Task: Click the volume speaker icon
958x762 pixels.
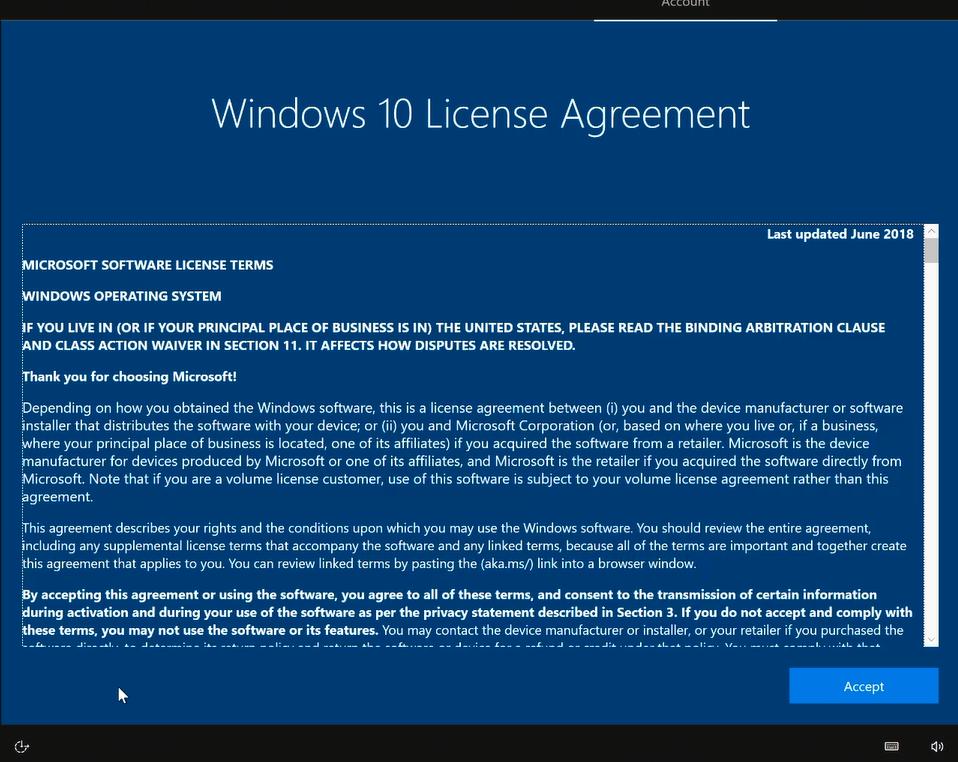Action: [x=937, y=746]
